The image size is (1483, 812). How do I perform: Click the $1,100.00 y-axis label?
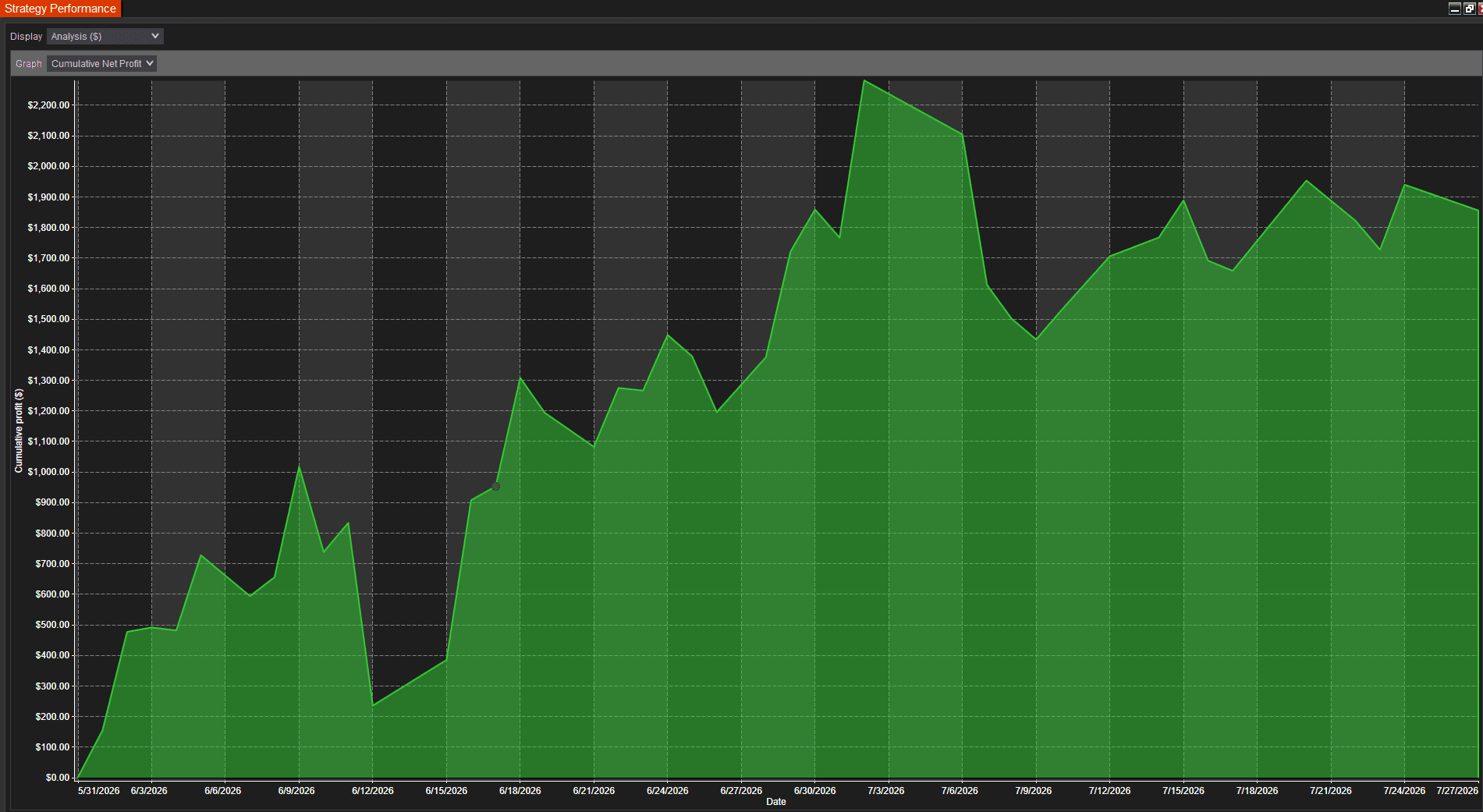pos(48,441)
